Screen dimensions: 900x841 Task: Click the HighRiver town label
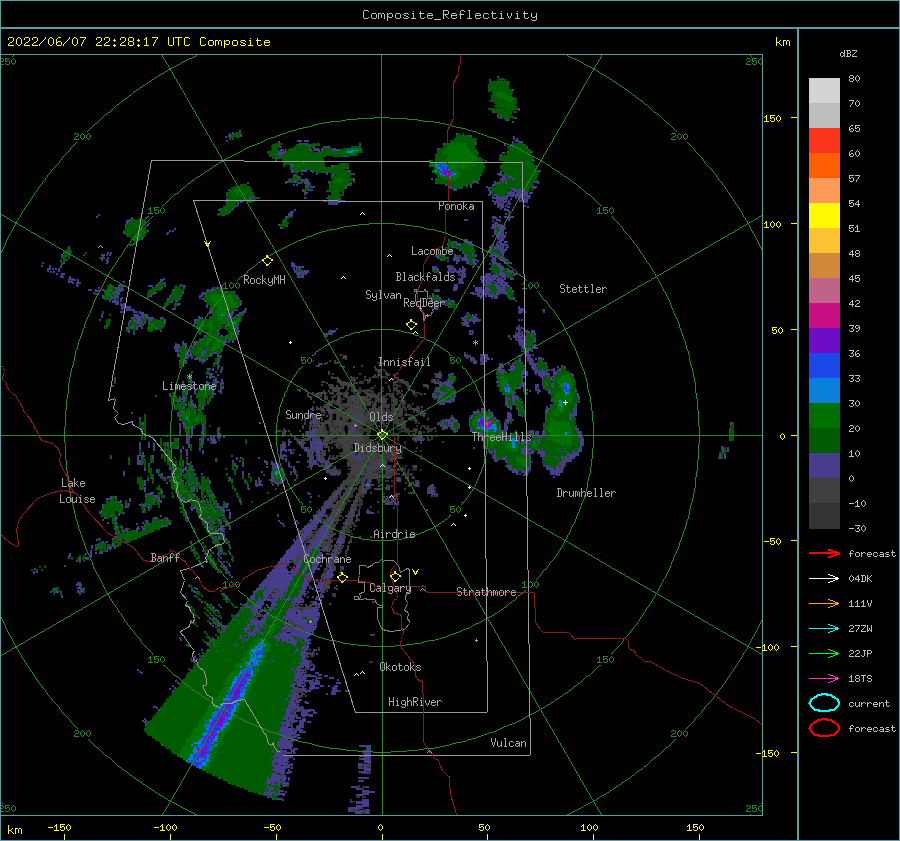coord(414,702)
